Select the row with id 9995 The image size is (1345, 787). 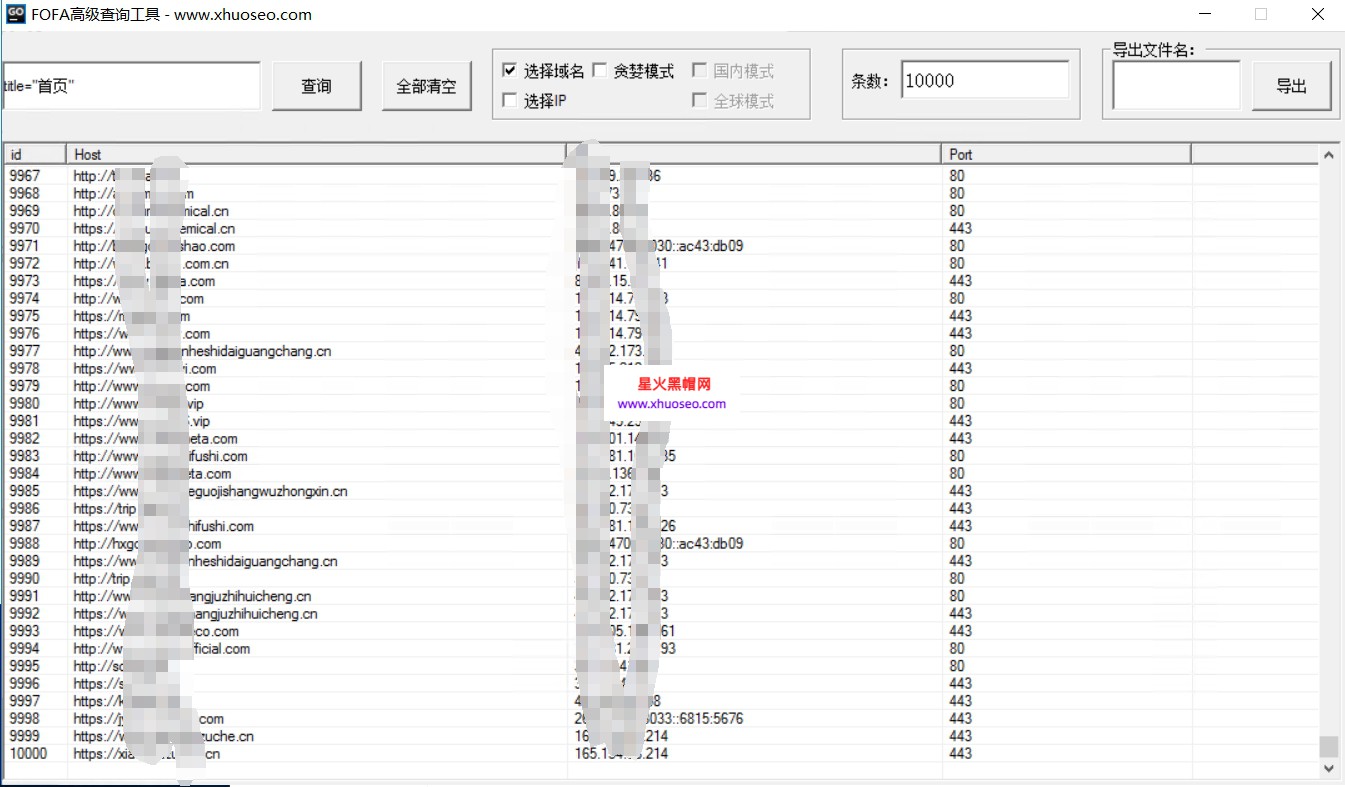click(660, 666)
